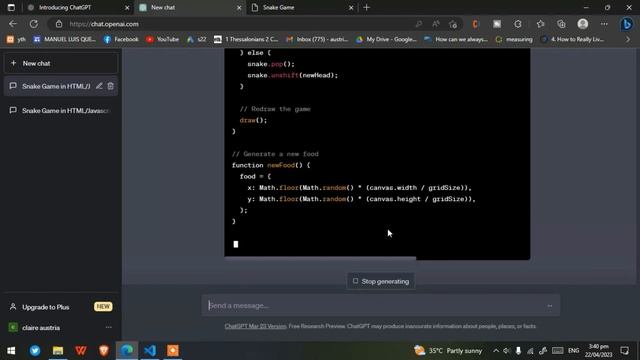The image size is (640, 360).
Task: Open the orange C extension icon
Action: pos(475,24)
